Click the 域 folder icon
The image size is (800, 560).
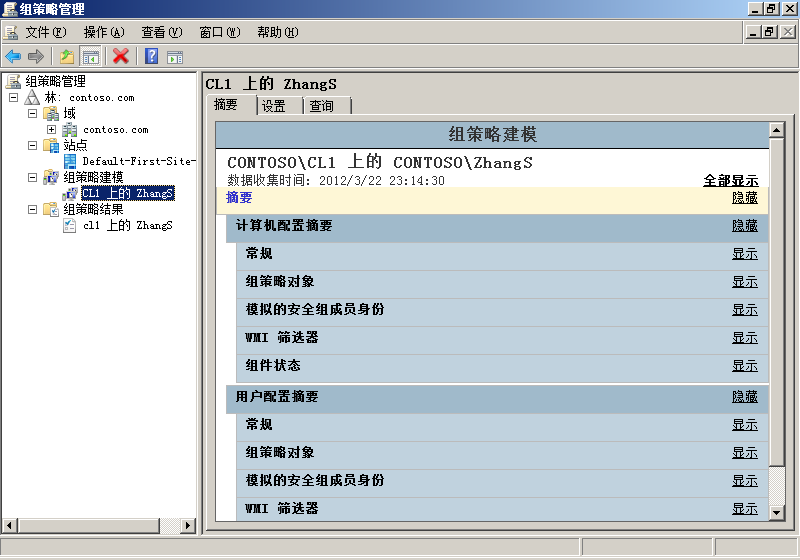51,113
